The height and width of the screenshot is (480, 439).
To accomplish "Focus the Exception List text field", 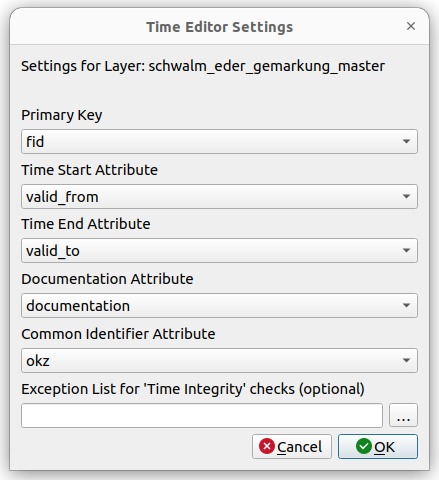I will click(202, 415).
